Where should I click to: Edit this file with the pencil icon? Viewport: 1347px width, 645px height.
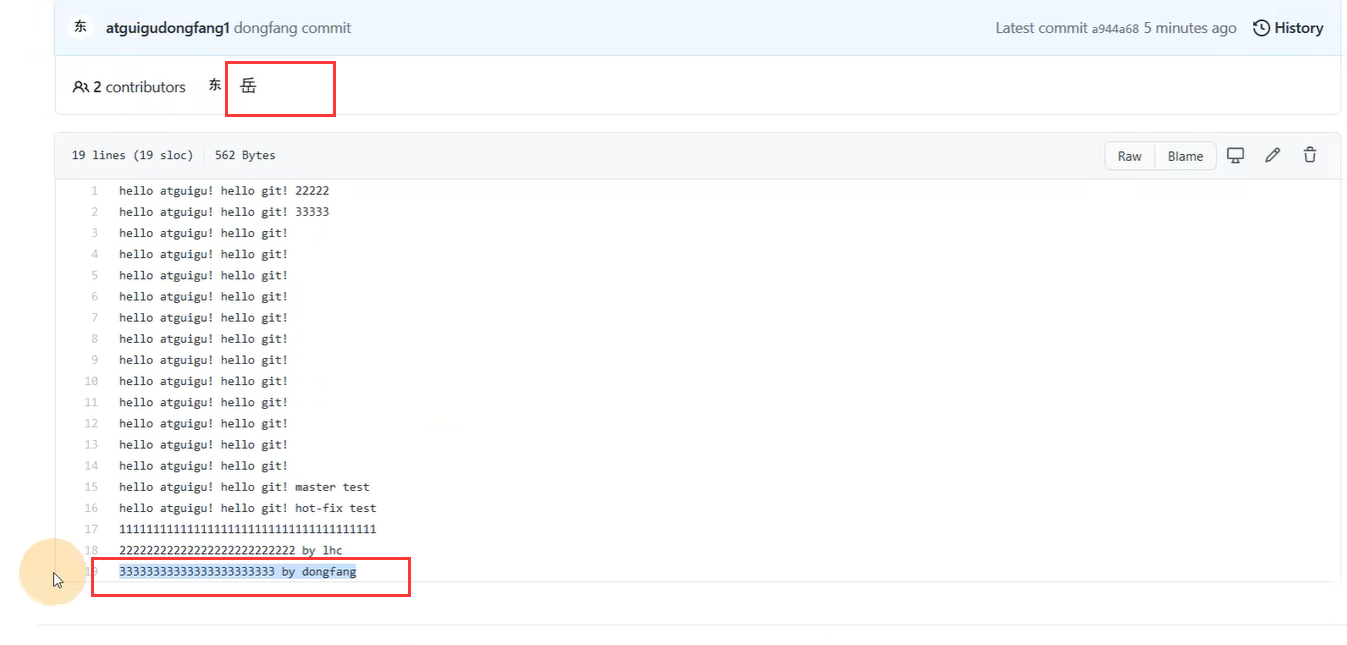coord(1272,155)
